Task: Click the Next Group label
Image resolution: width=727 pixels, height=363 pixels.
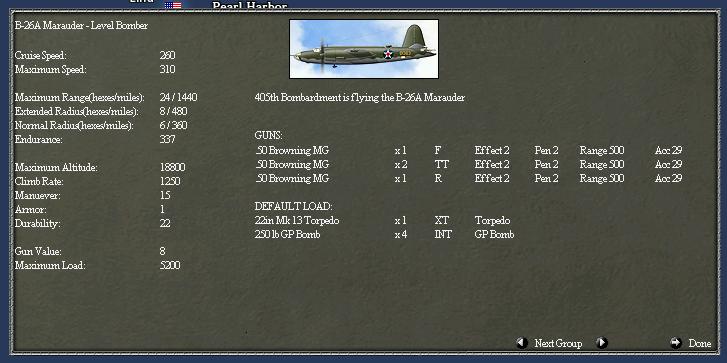Action: pos(558,344)
